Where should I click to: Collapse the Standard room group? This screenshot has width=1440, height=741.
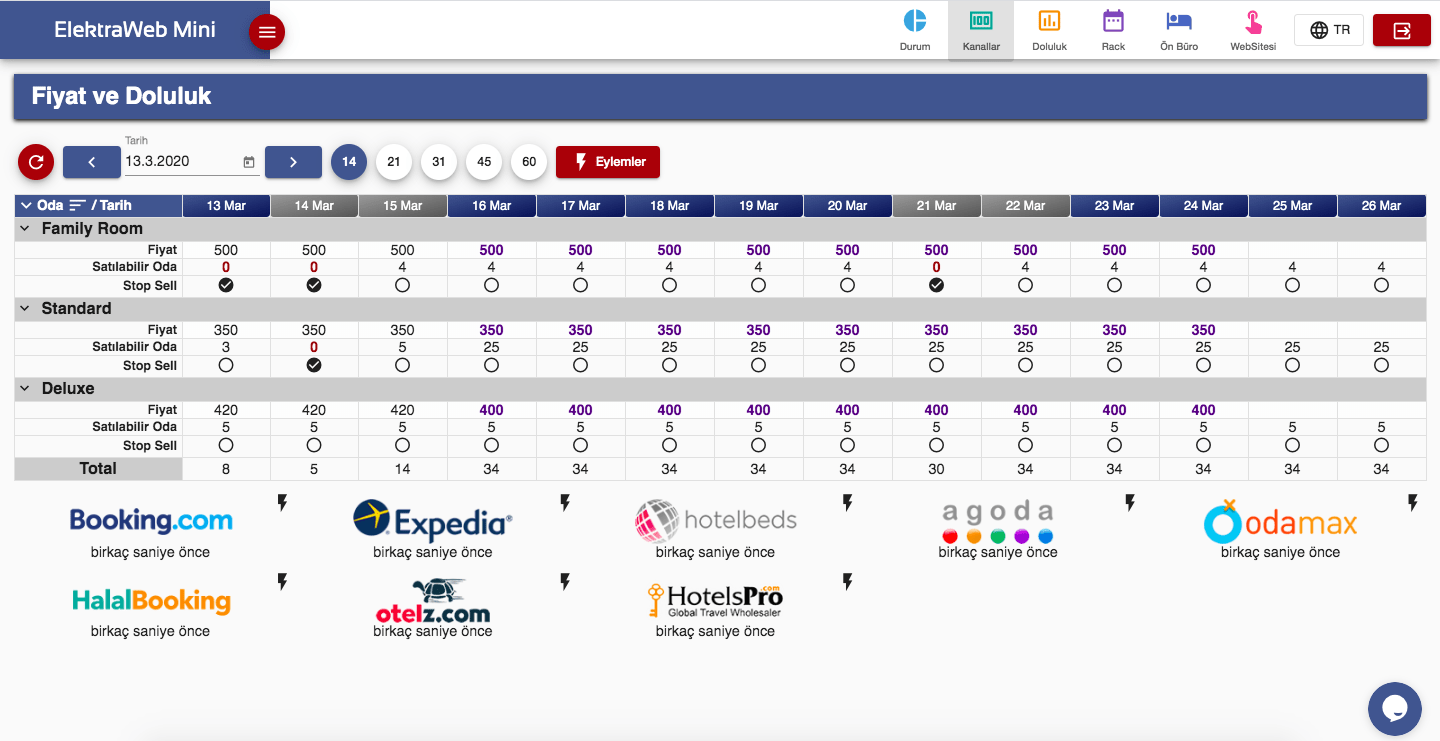point(24,308)
